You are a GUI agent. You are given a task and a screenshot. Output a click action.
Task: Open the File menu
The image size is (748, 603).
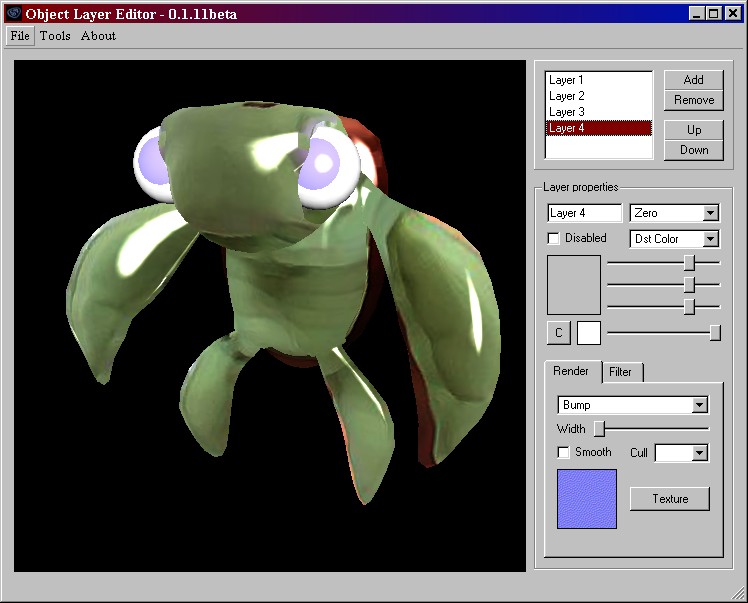(x=20, y=36)
